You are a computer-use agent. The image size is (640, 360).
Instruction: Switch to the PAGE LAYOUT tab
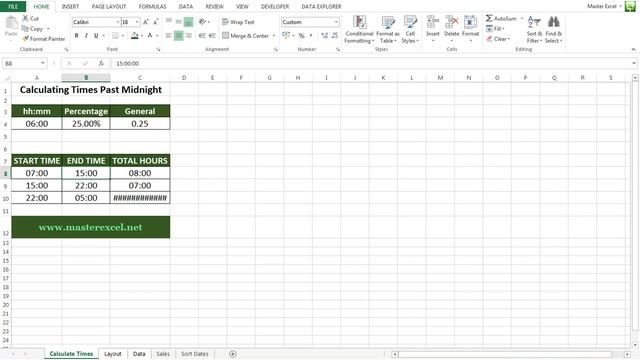point(109,7)
